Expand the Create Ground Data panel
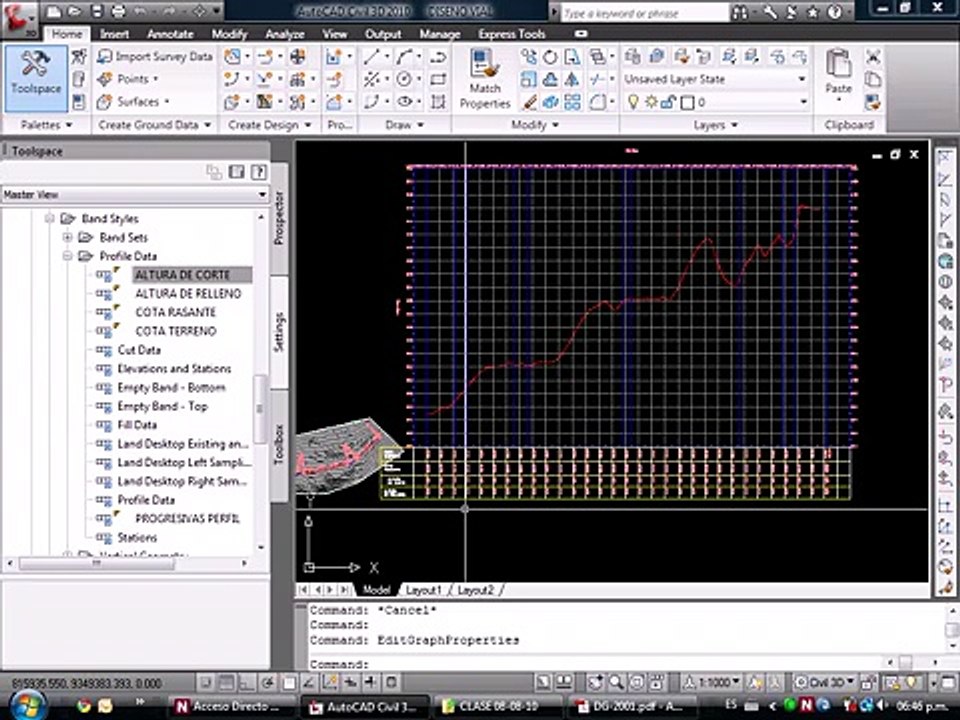 pyautogui.click(x=154, y=125)
